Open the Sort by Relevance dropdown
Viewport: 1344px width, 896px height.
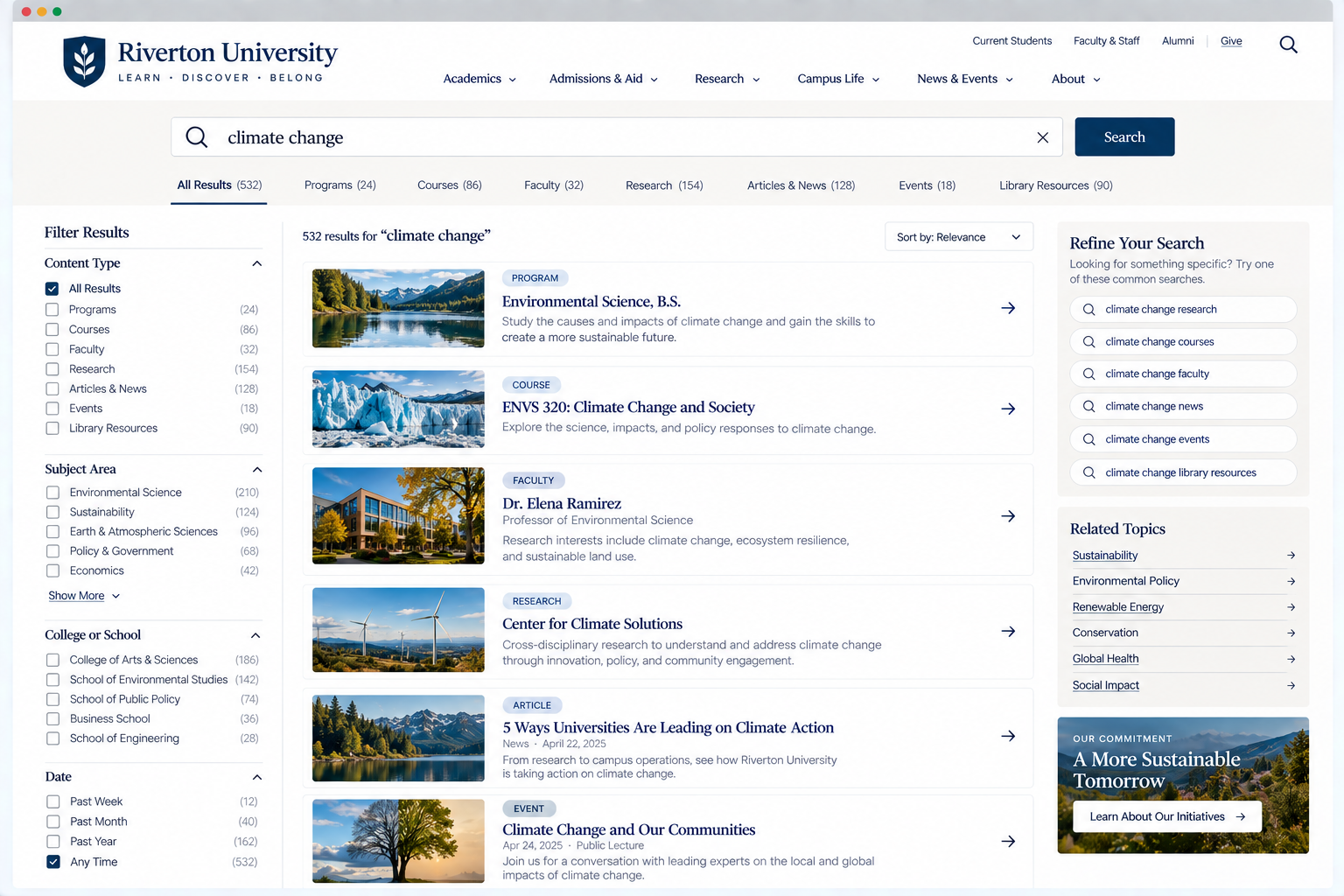click(x=959, y=237)
